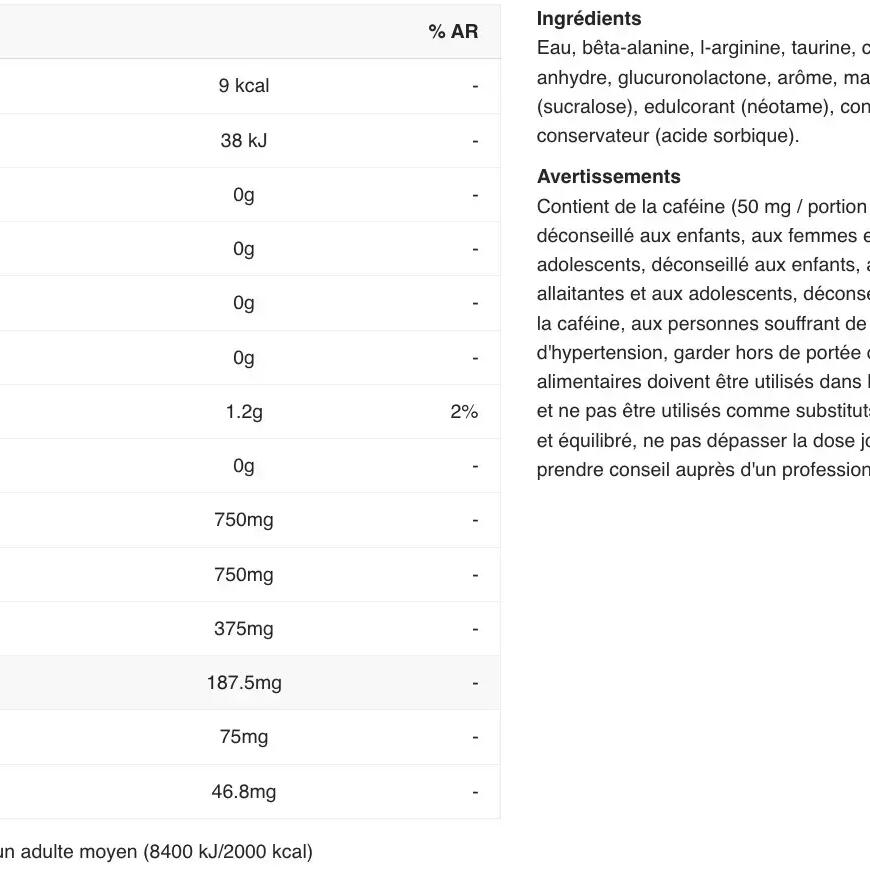Screen dimensions: 870x870
Task: Click the Ingrédients heading
Action: coord(589,18)
